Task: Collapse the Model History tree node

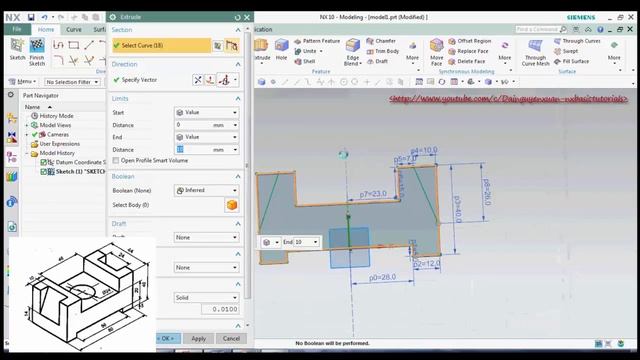Action: [27, 153]
